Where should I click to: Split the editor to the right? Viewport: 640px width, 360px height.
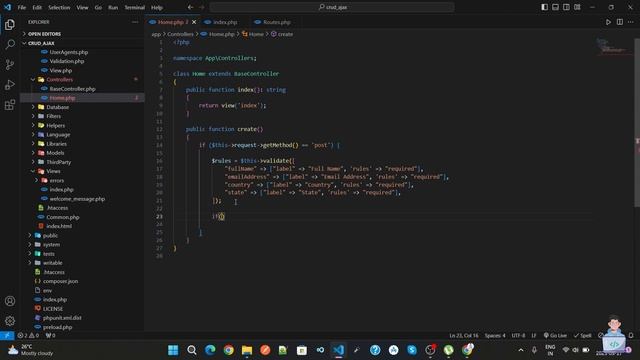(620, 22)
